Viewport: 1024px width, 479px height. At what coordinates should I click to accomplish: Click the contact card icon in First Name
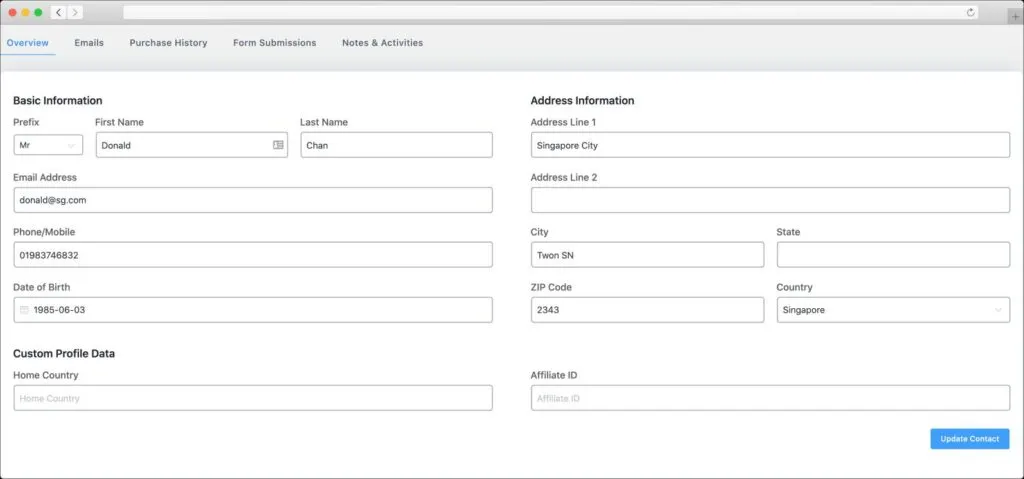[278, 145]
